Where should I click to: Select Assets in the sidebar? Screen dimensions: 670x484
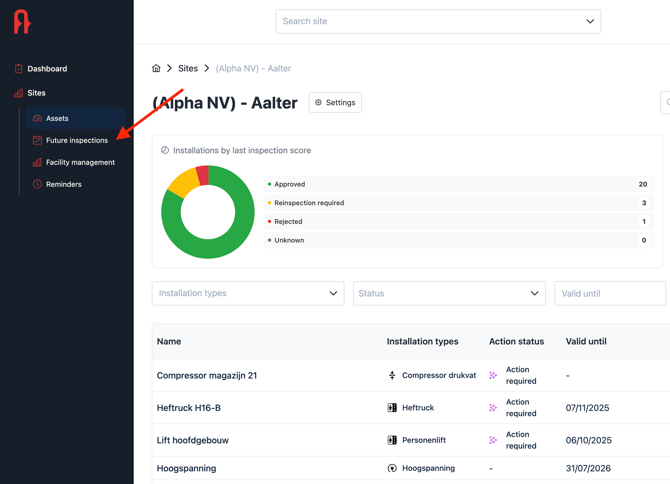tap(57, 118)
